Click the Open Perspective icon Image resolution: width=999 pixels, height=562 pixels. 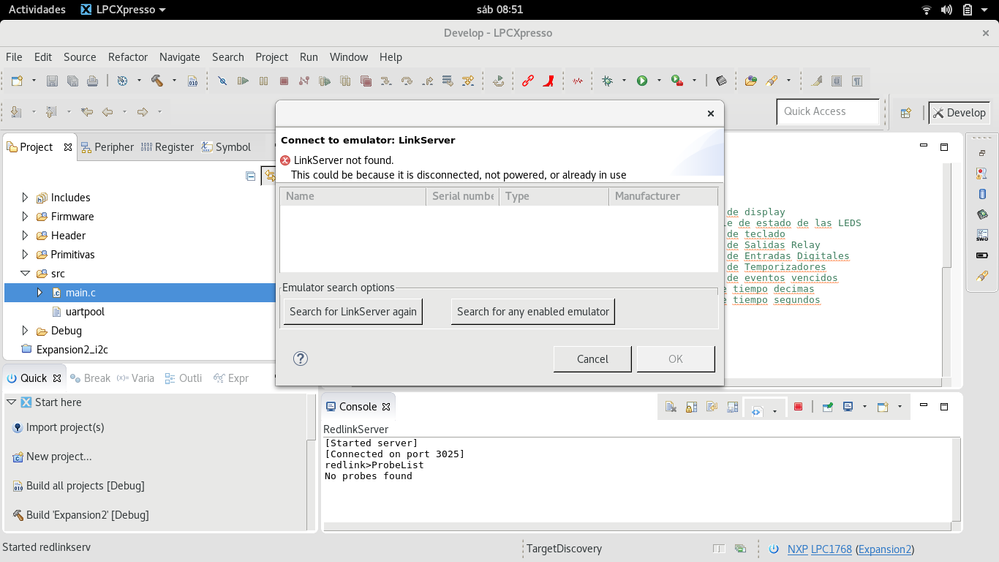[x=906, y=113]
